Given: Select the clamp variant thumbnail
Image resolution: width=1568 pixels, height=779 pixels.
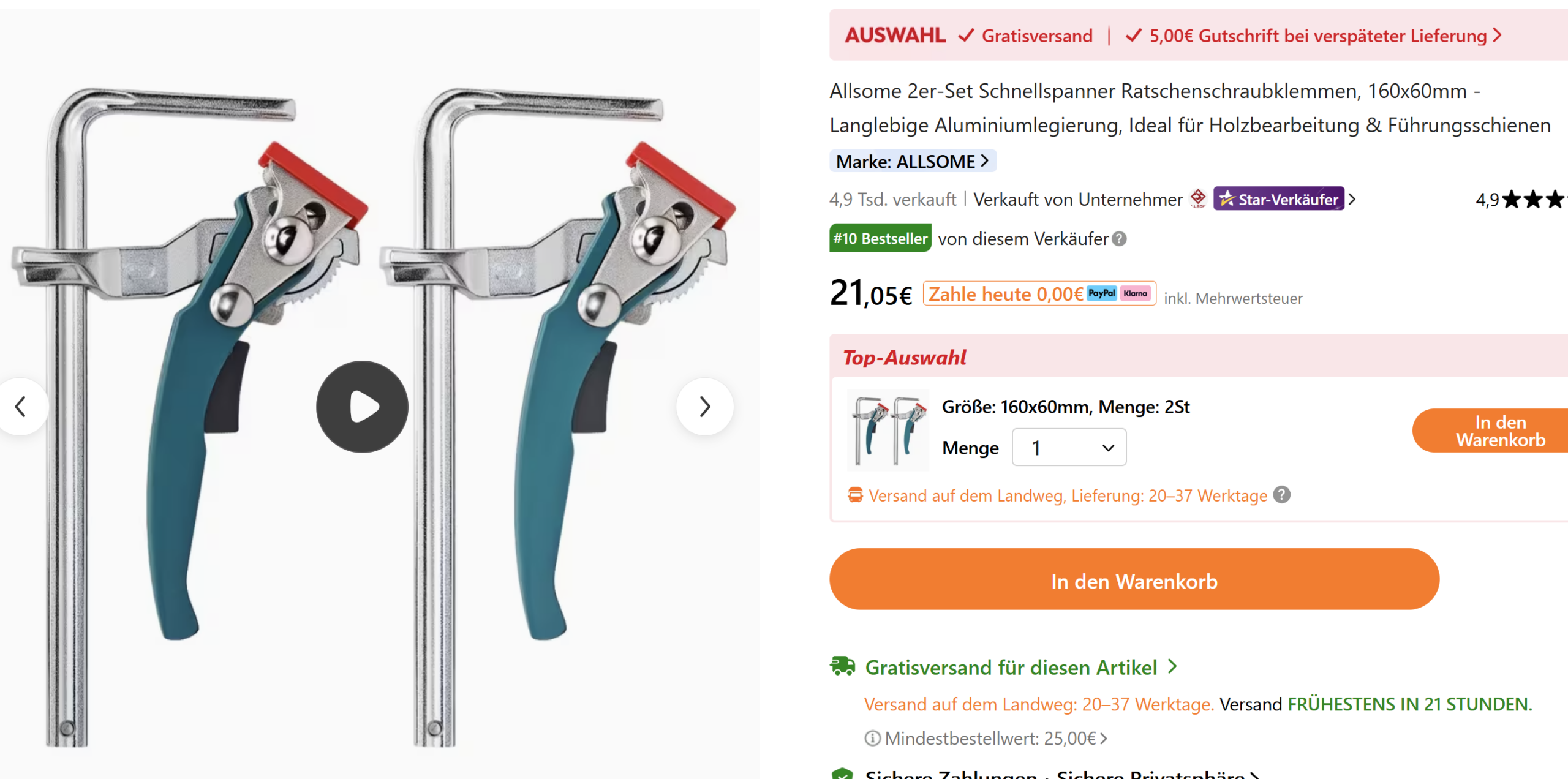Looking at the screenshot, I should 888,430.
